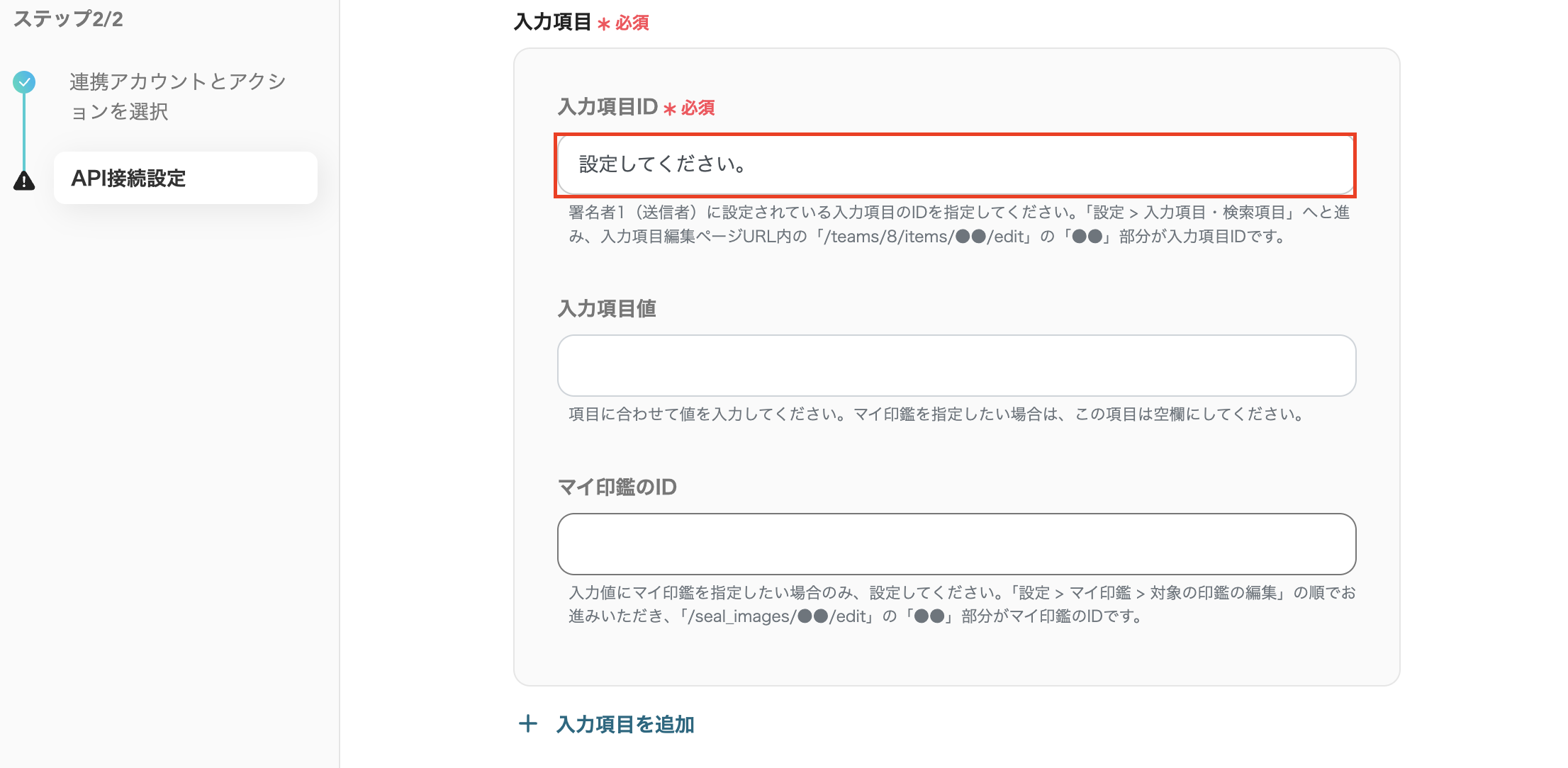The image size is (1568, 768).
Task: Click the マイ印鑑のID field label
Action: click(617, 487)
